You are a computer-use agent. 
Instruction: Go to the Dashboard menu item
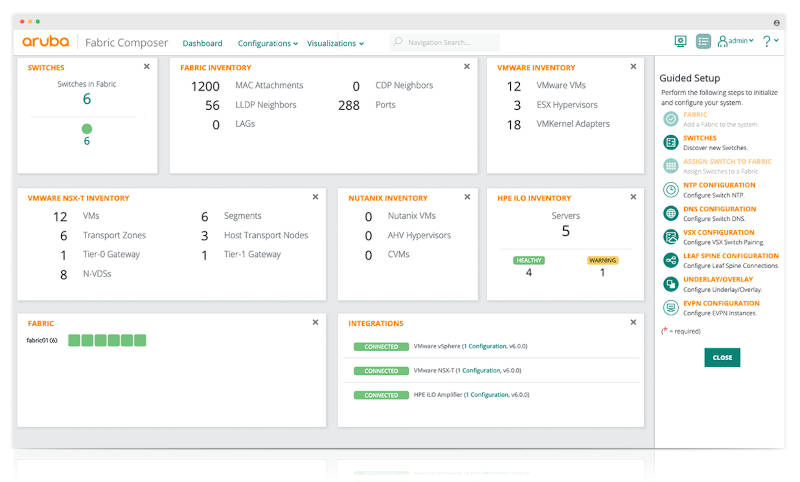[202, 43]
